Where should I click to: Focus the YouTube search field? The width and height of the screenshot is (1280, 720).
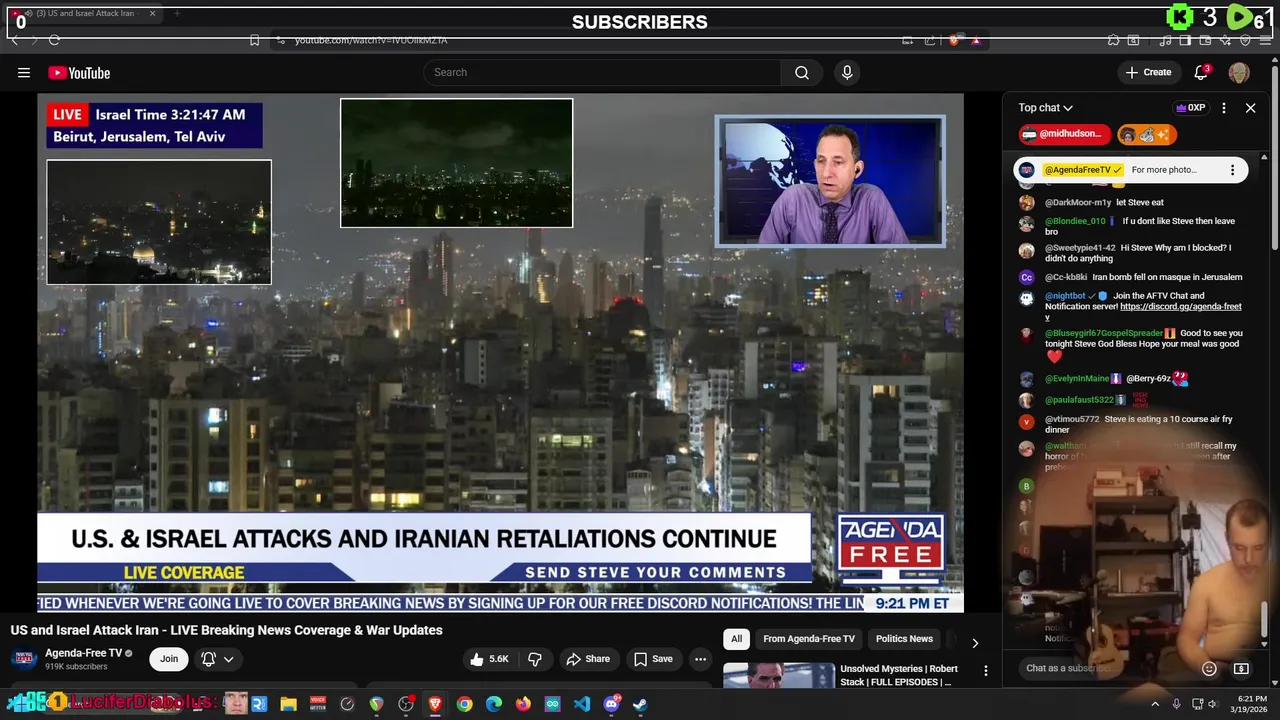(603, 72)
